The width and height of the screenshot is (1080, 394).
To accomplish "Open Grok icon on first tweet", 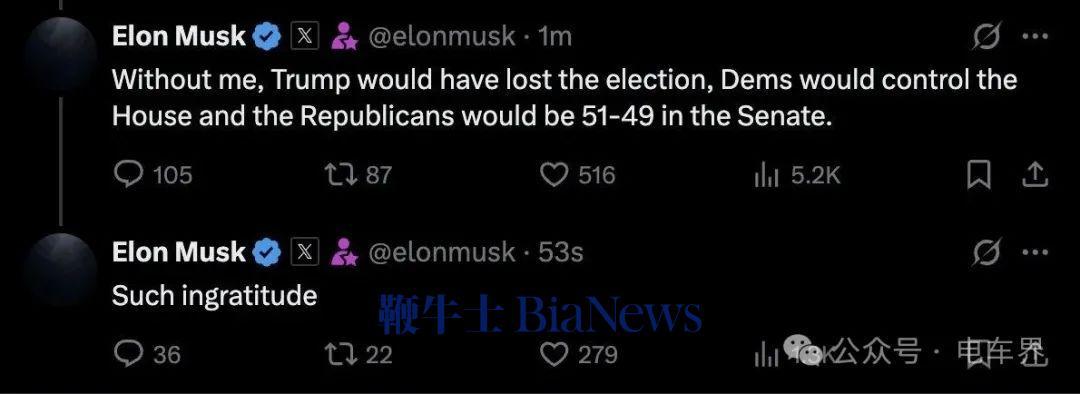I will pyautogui.click(x=986, y=37).
